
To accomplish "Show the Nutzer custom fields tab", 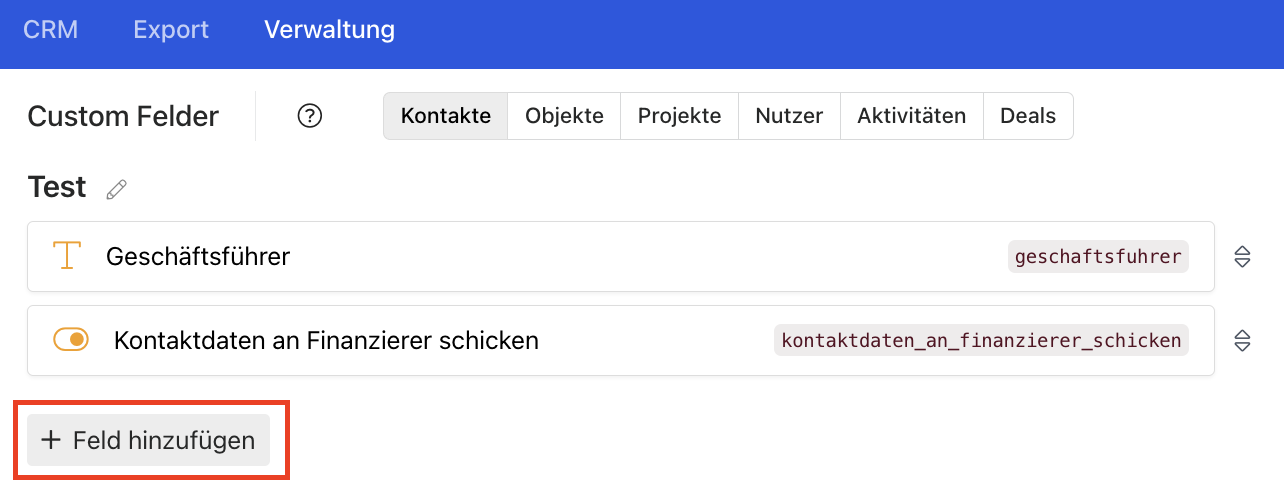I will coord(789,116).
